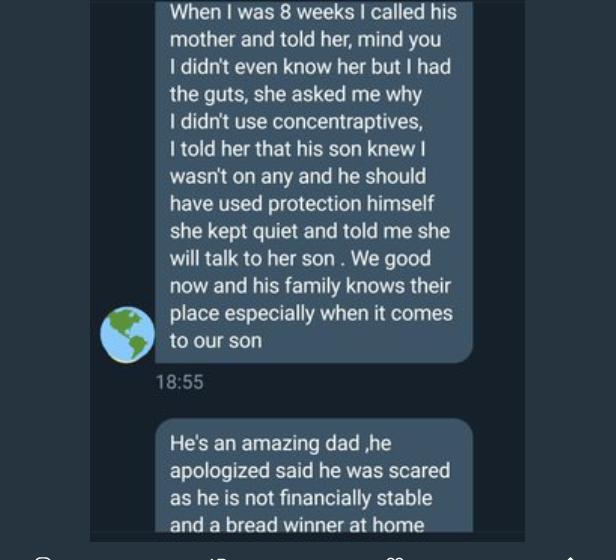Screen dimensions: 616x560
Task: Click the text 'place especially when it comes'
Action: coord(311,314)
